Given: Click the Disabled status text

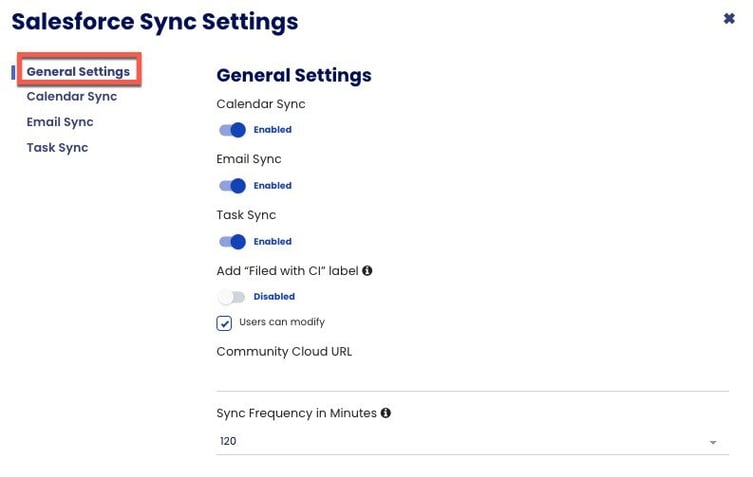Looking at the screenshot, I should click(274, 296).
